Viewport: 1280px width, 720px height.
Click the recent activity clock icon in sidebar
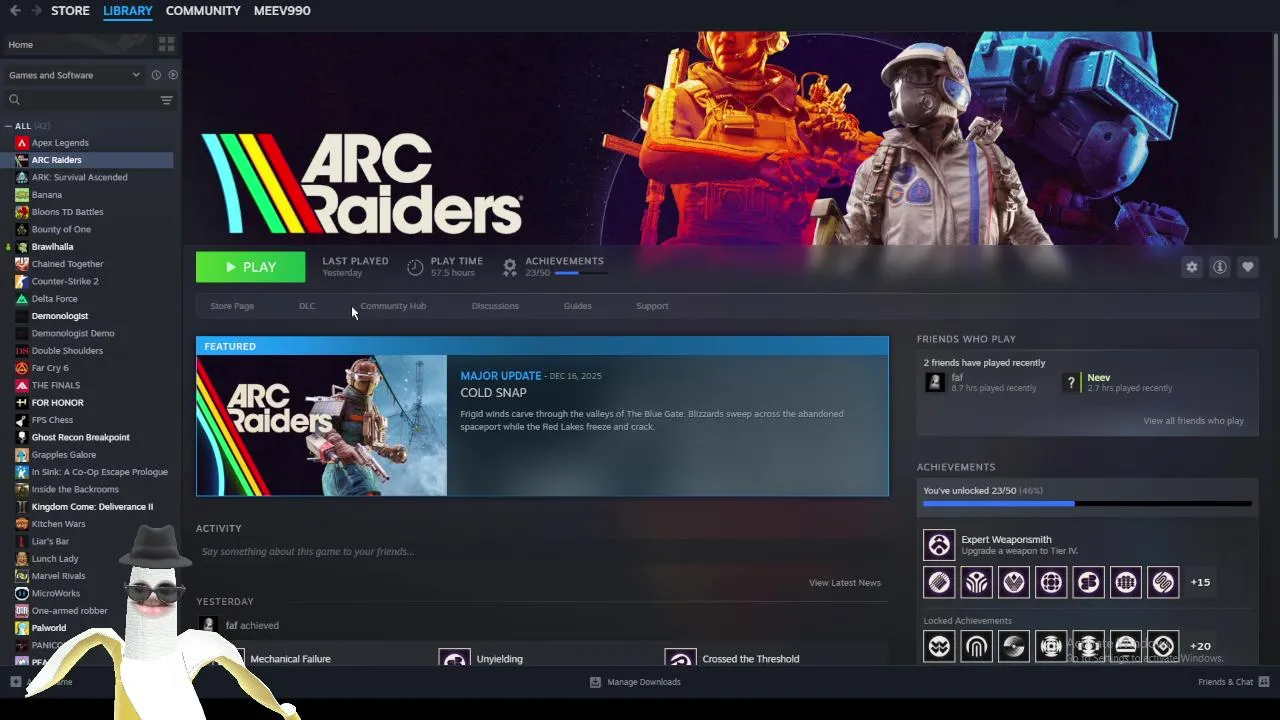tap(156, 75)
